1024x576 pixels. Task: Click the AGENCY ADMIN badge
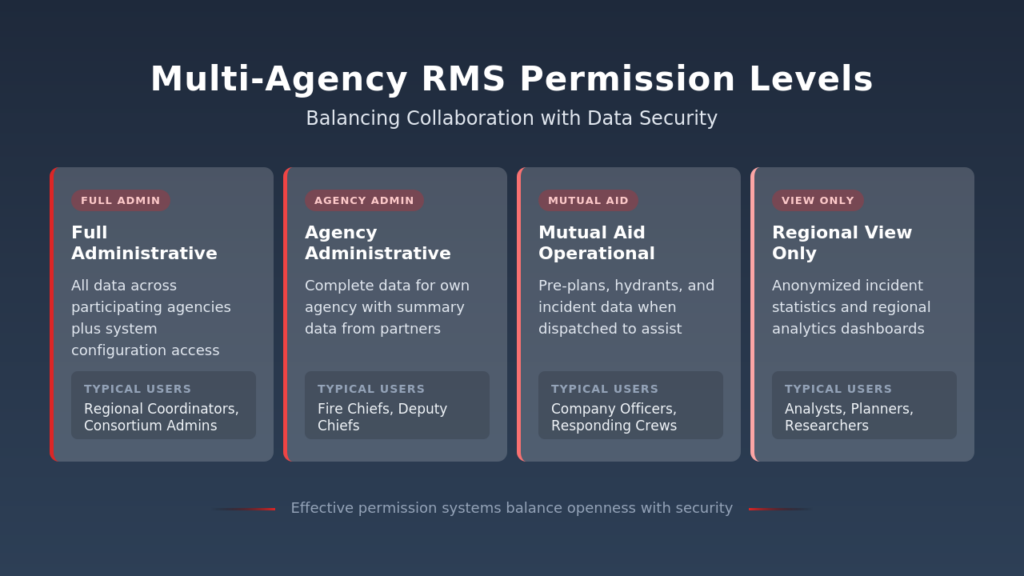coord(364,200)
